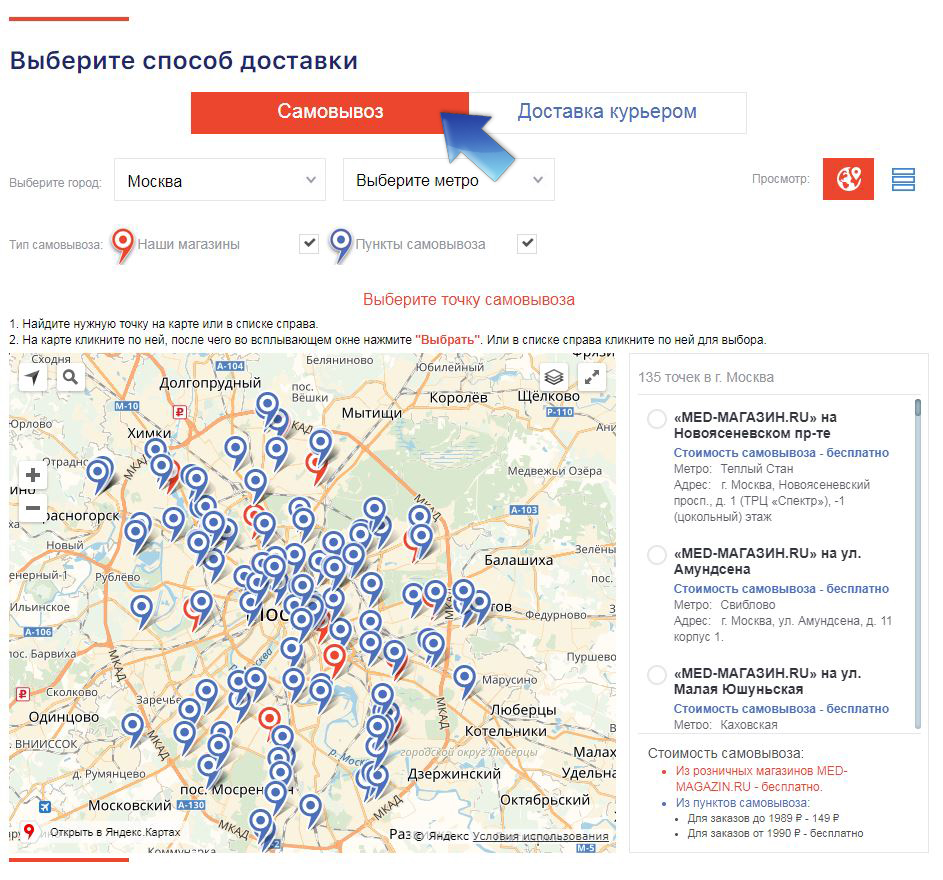
Task: Select the ул. Амундсена store radio button
Action: tap(657, 555)
